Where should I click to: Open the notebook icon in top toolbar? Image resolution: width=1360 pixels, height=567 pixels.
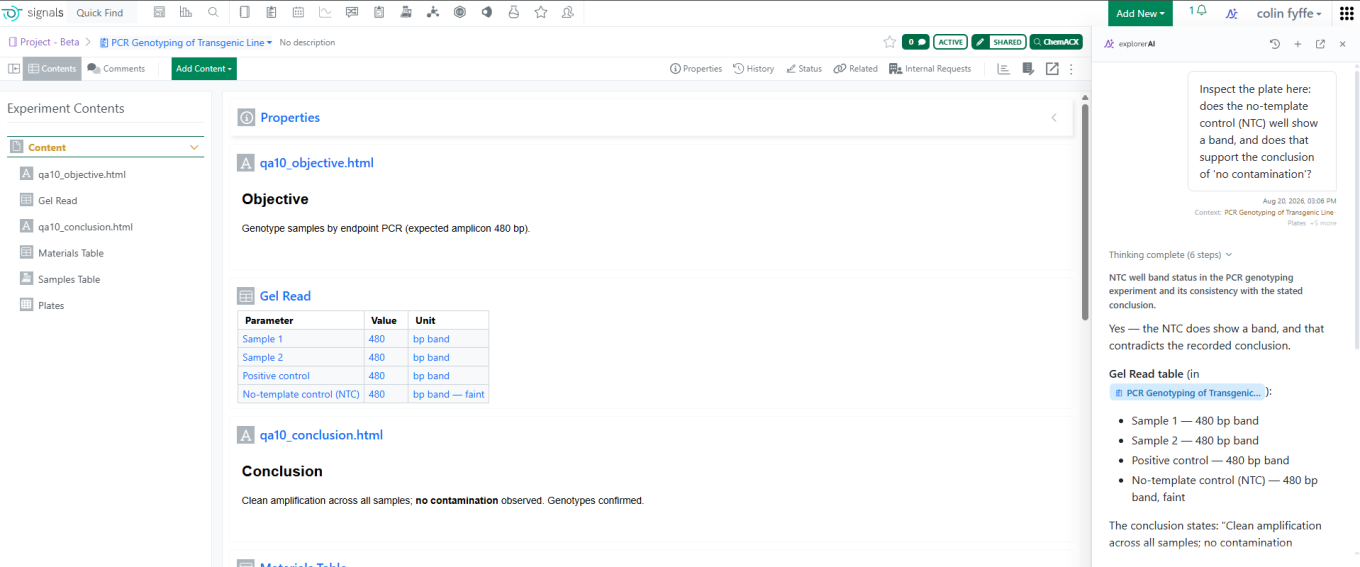245,12
